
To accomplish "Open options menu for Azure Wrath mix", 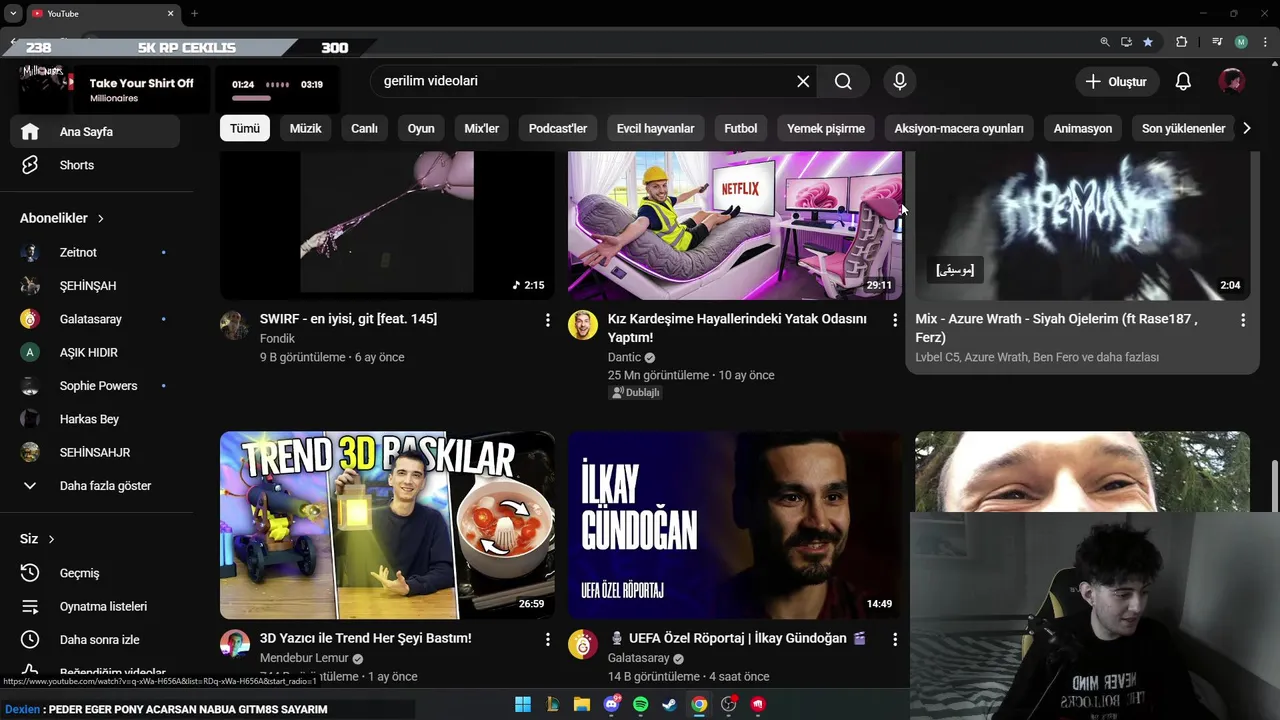I will [1243, 320].
